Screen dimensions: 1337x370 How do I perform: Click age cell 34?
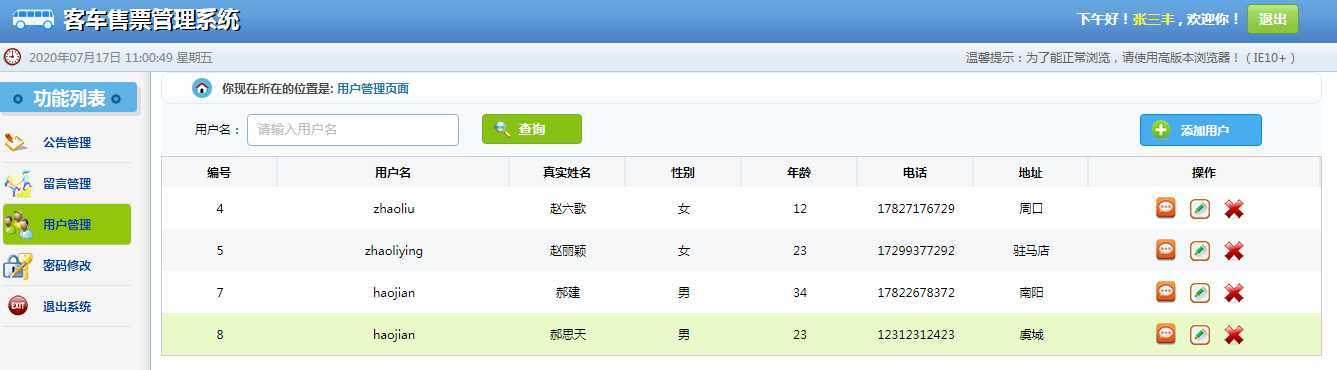[800, 293]
